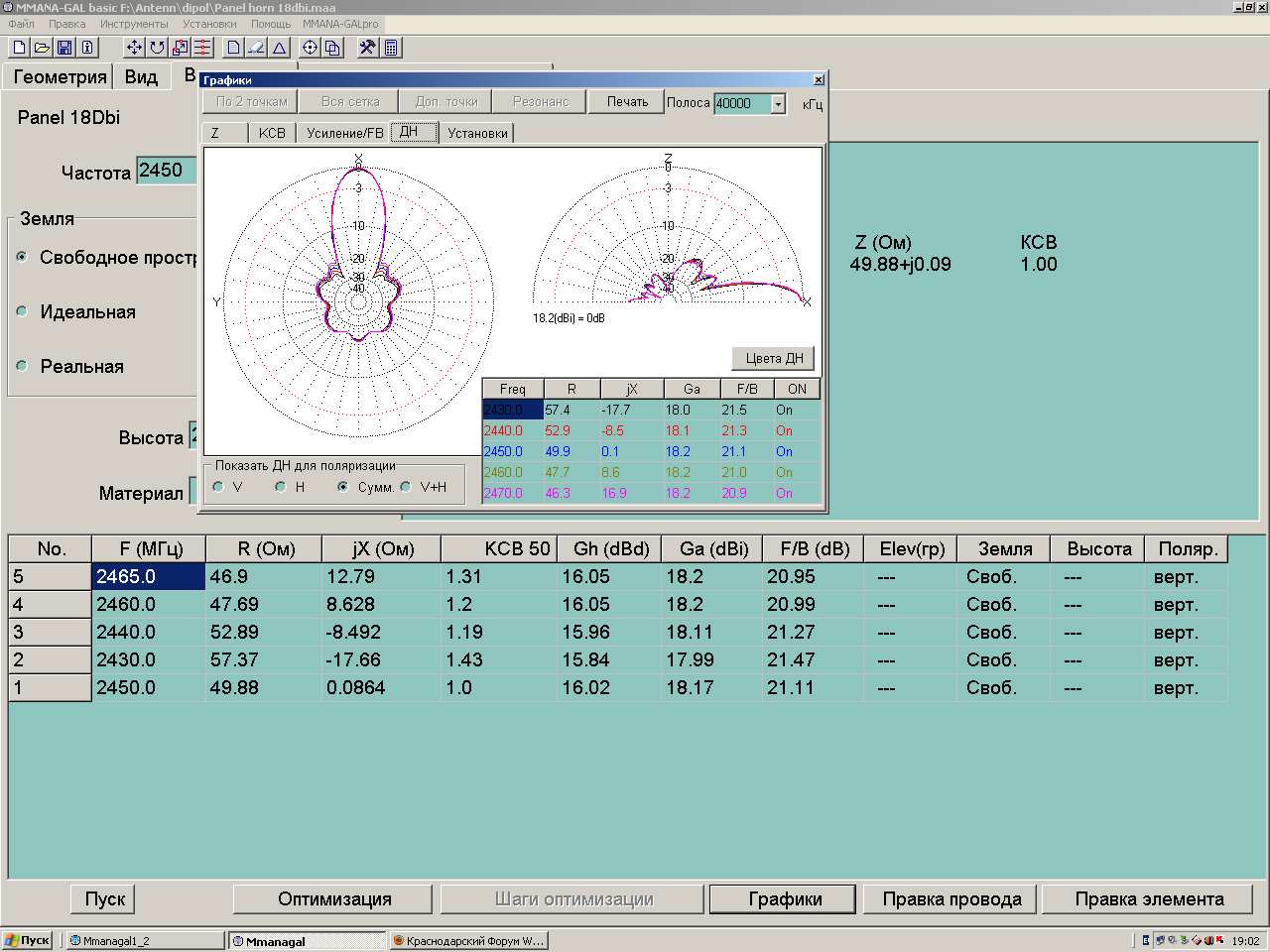Screen dimensions: 1270x952
Task: Click the Частота frequency input field
Action: click(x=167, y=171)
